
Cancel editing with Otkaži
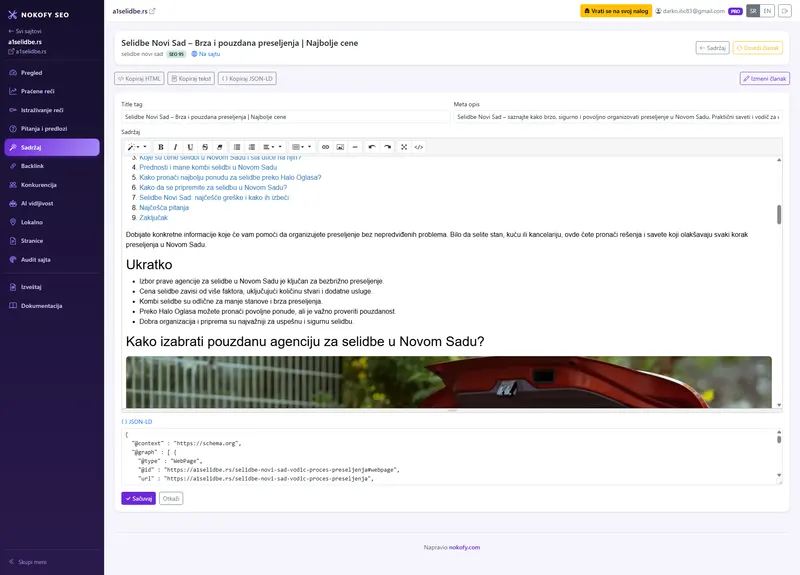tap(171, 498)
